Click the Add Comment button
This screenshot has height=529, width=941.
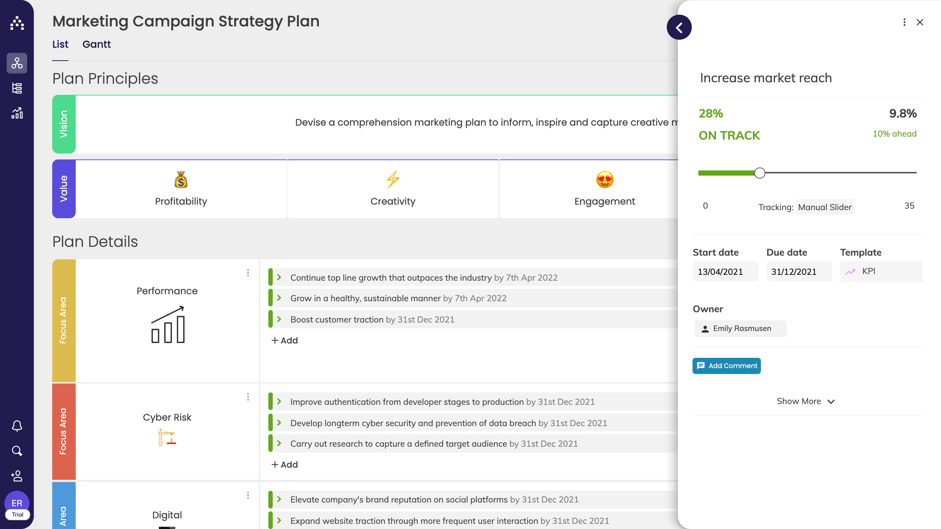(726, 366)
